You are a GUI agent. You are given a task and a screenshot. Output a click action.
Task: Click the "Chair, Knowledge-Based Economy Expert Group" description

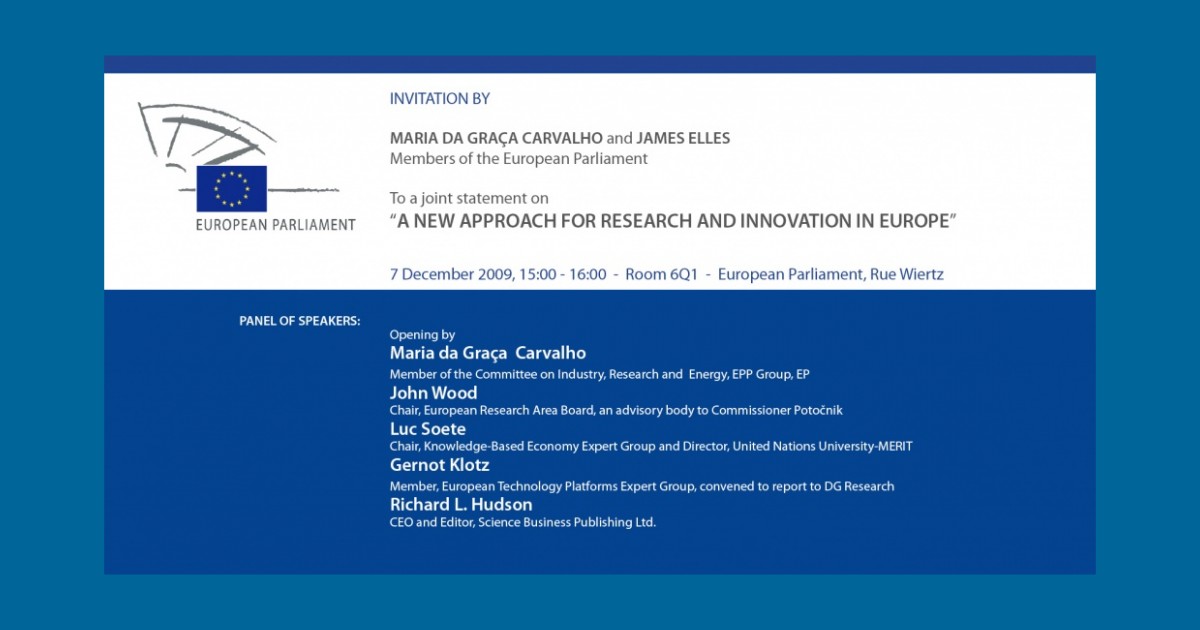(x=651, y=446)
